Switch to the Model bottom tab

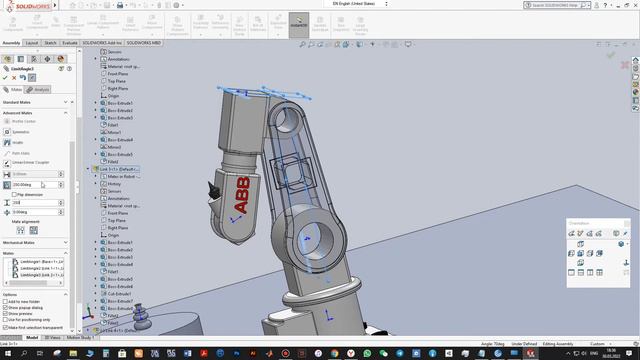point(32,338)
